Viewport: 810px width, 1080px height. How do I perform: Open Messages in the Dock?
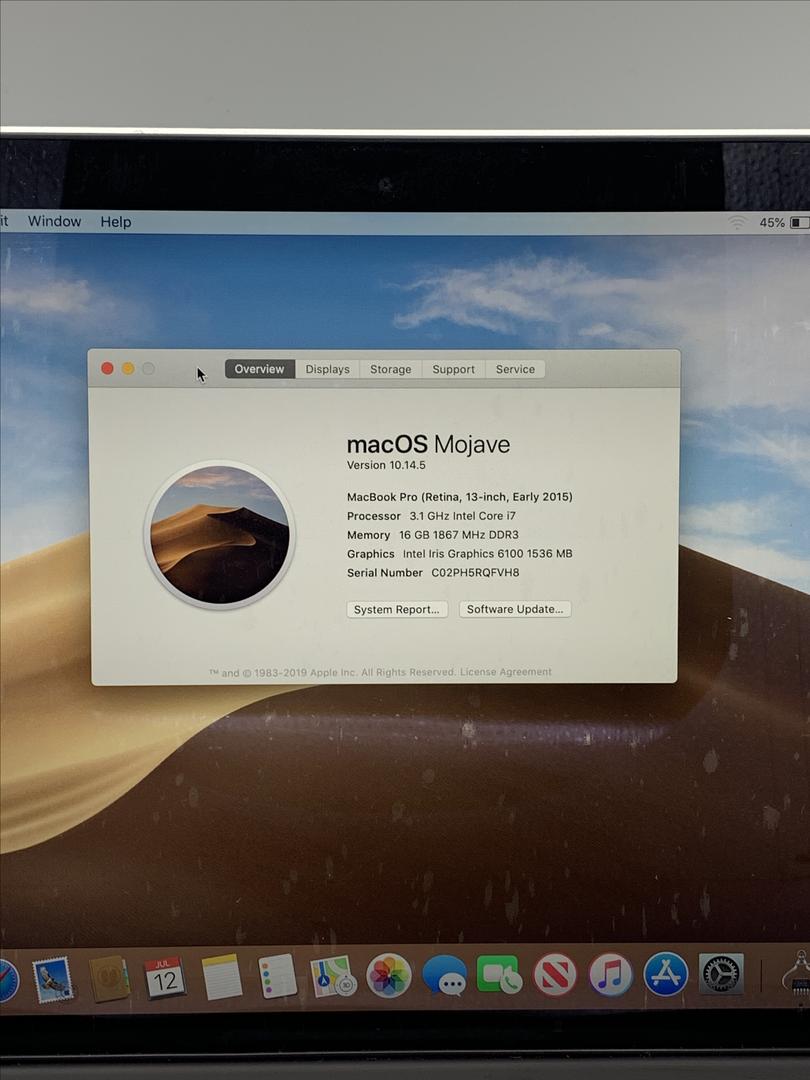(x=444, y=975)
